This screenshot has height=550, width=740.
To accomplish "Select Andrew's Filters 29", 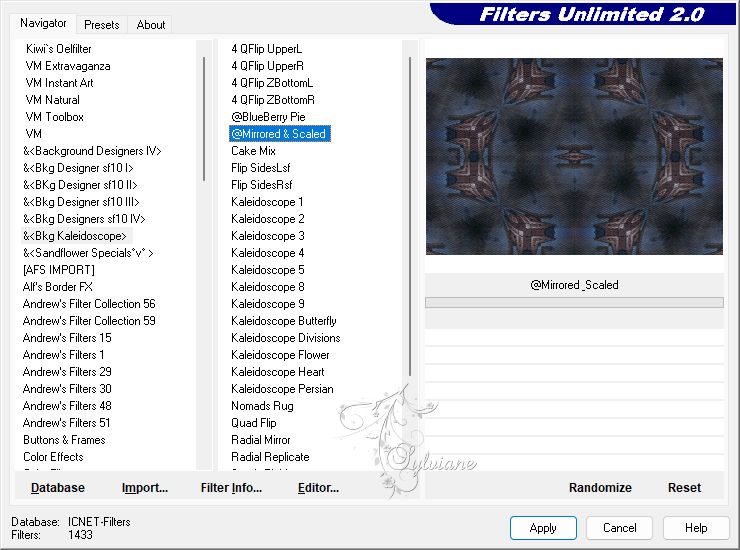I will [67, 372].
